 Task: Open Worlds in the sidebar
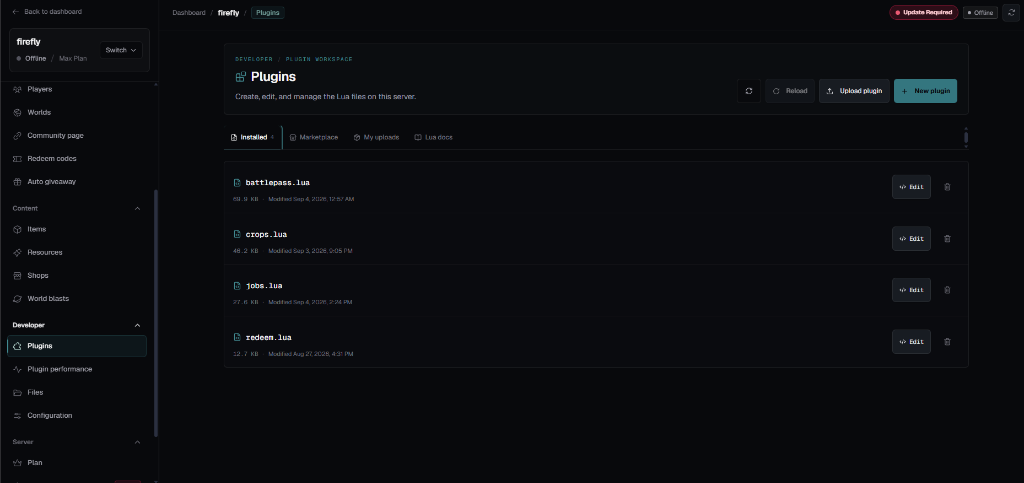[77, 112]
